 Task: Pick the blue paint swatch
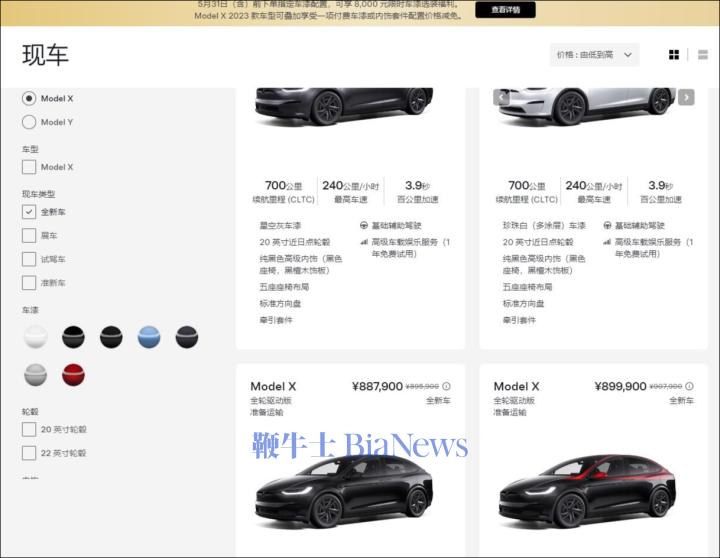[149, 337]
